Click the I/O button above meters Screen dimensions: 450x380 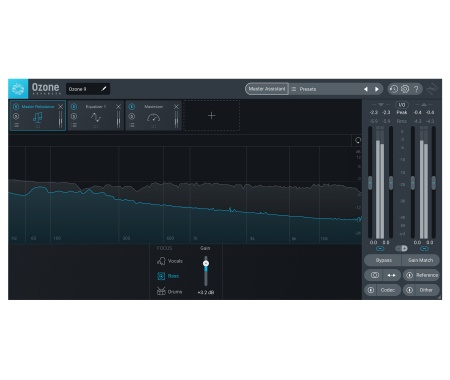pos(402,105)
